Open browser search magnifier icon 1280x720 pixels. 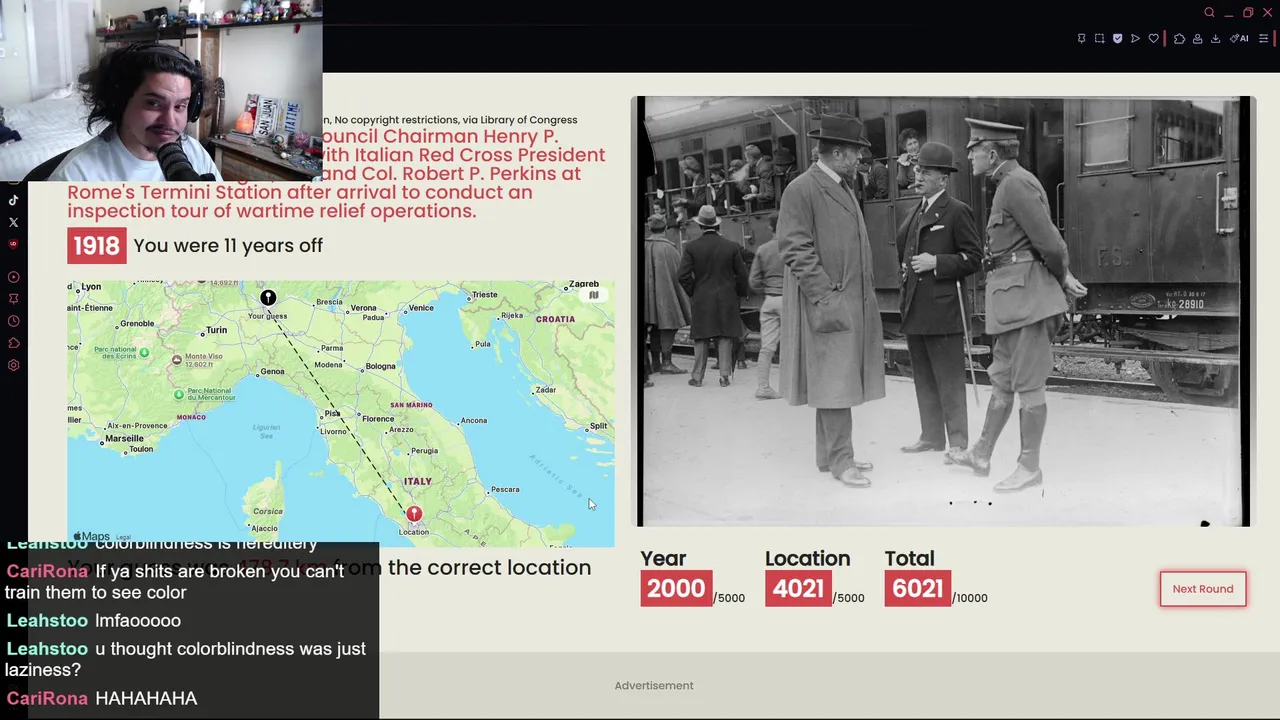point(1209,13)
